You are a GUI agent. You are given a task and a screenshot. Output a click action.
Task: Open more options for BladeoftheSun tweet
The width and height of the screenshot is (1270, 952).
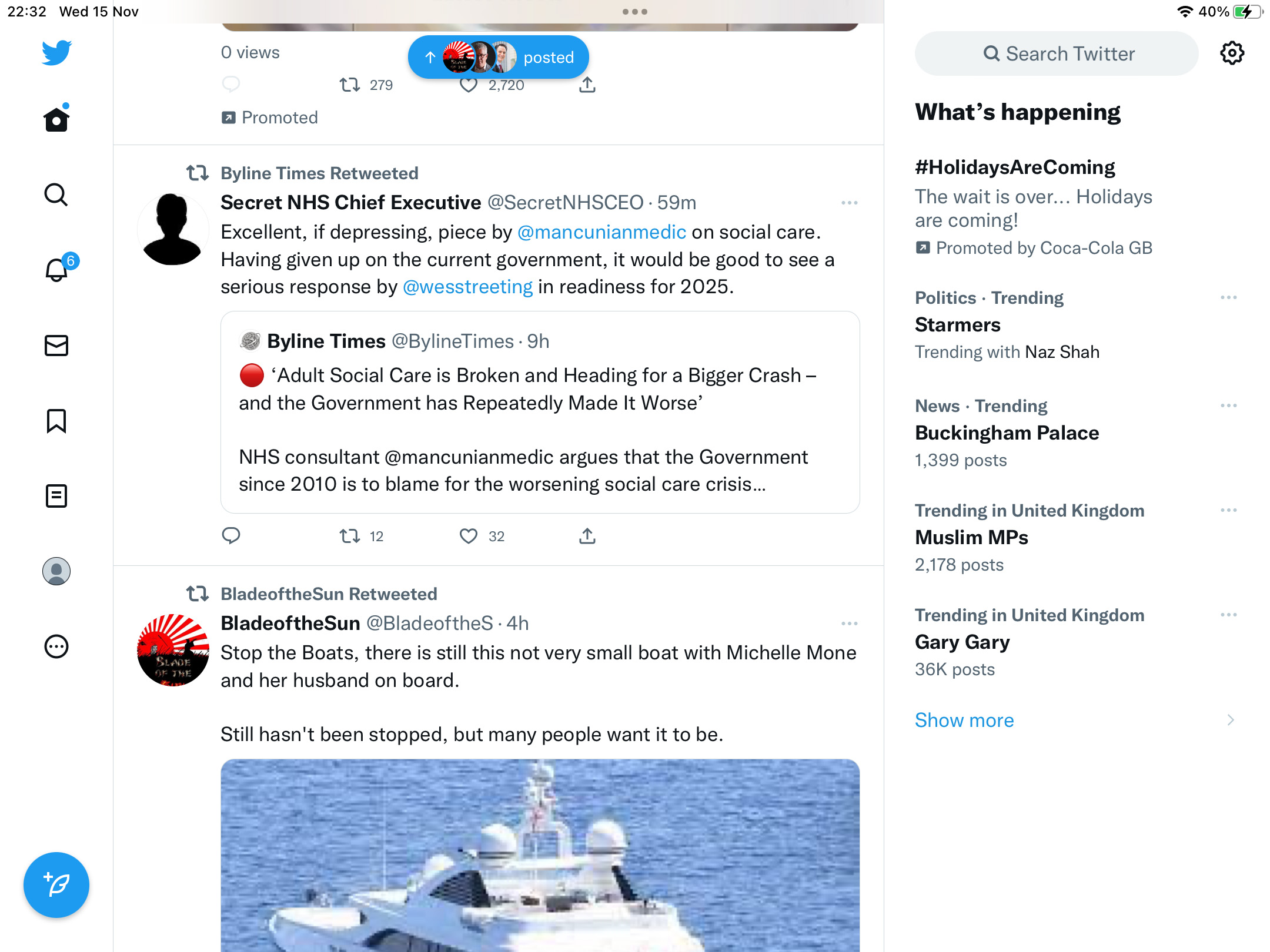850,624
